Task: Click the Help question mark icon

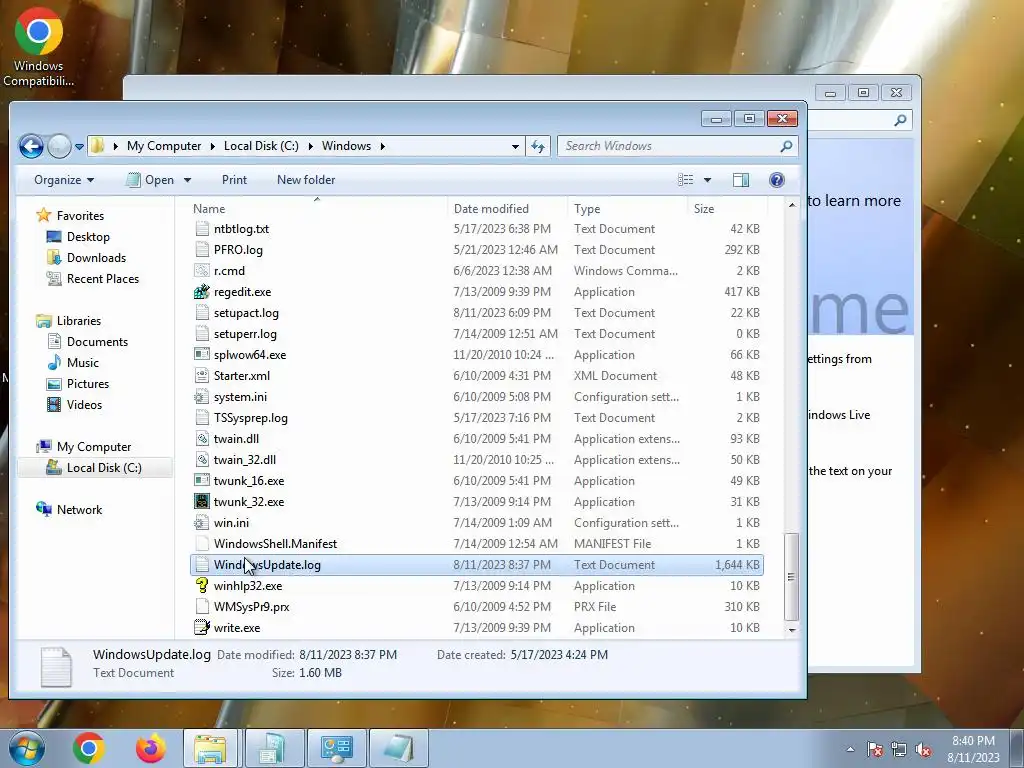Action: point(776,180)
